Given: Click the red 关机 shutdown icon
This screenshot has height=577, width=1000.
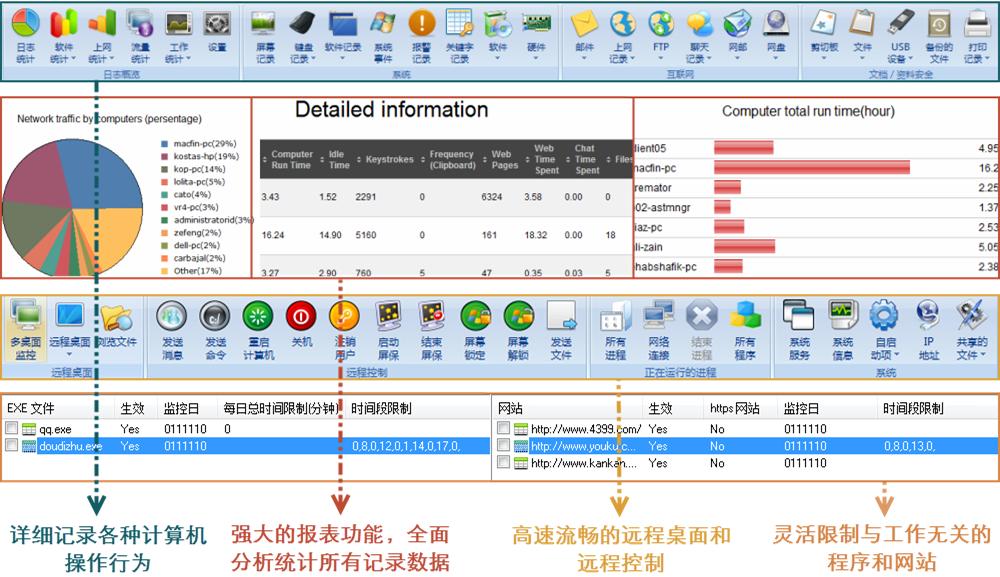Looking at the screenshot, I should [x=302, y=316].
